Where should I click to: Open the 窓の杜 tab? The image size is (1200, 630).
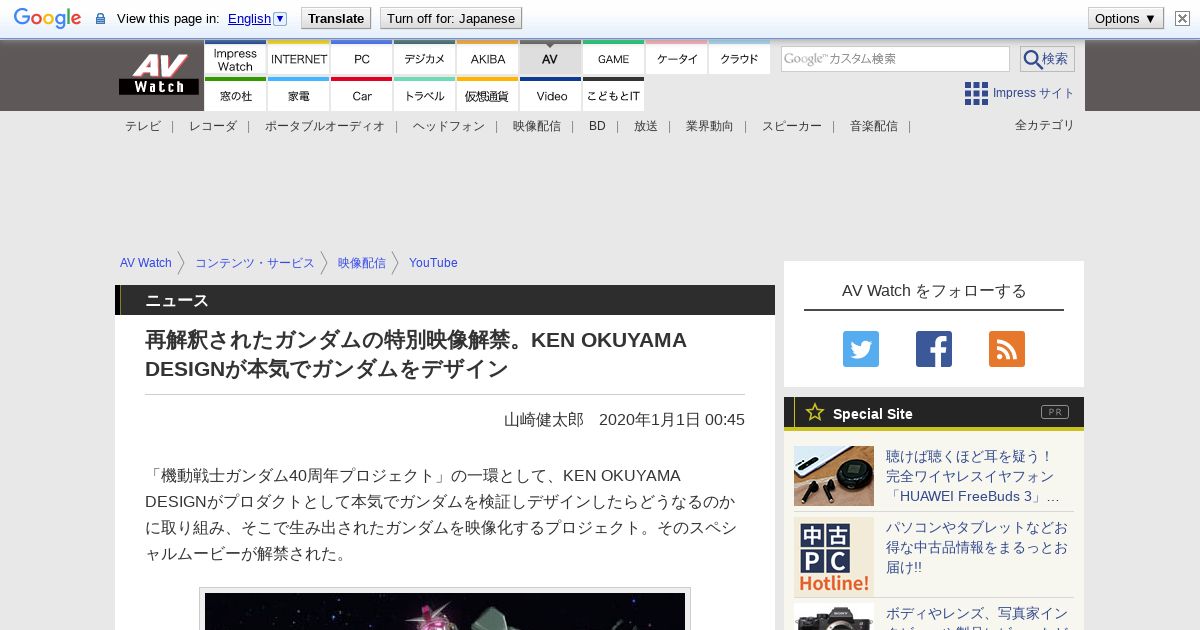point(235,95)
